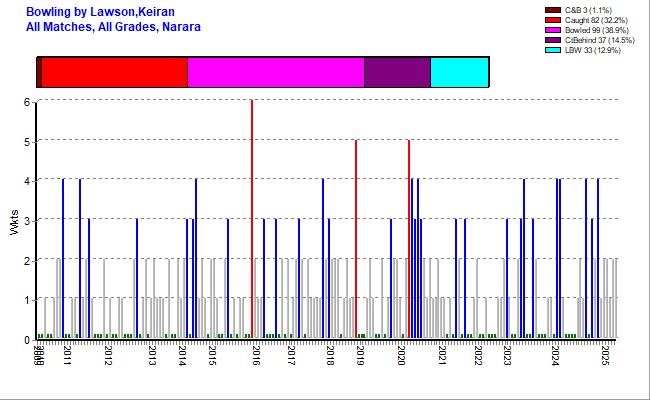This screenshot has width=650, height=400.
Task: Click the x-axis year label 2025
Action: click(604, 355)
